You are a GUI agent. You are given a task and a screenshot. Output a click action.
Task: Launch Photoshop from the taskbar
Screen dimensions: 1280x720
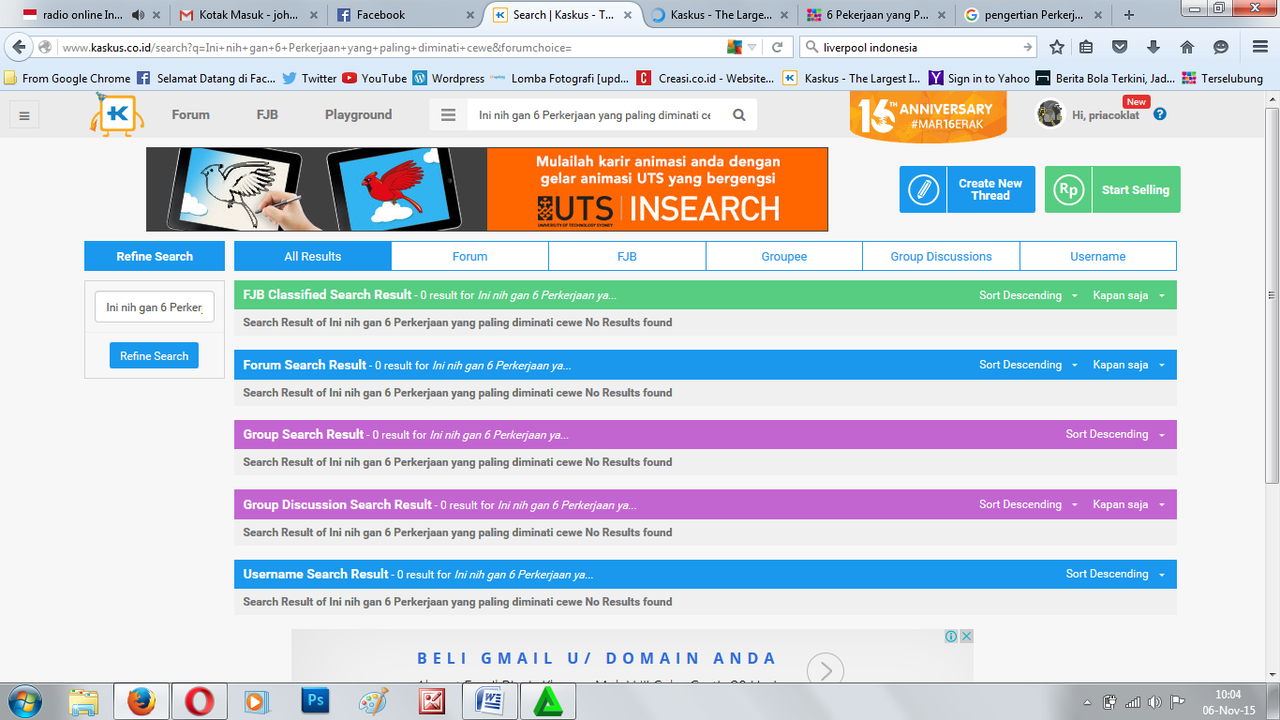click(315, 702)
